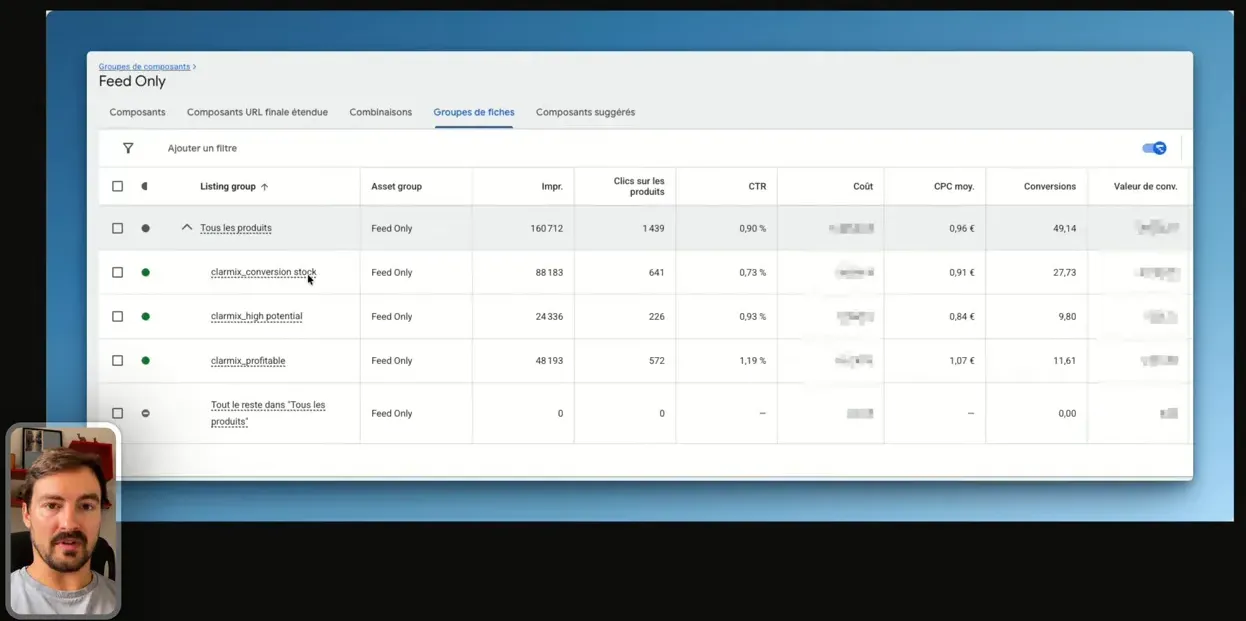Click the 9,80 conversions cell

(x=1067, y=316)
